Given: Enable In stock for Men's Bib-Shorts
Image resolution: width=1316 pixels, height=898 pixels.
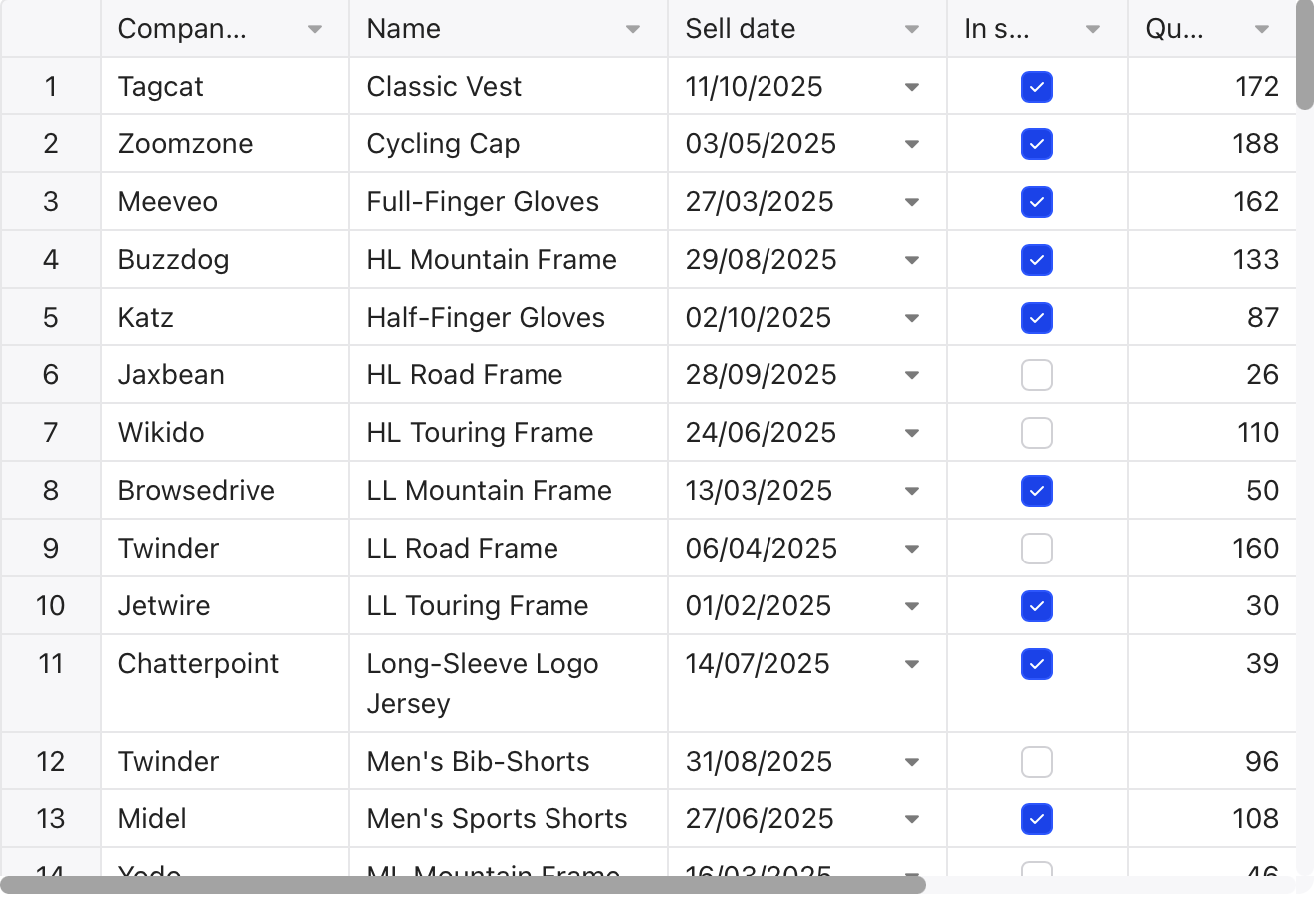Looking at the screenshot, I should (1037, 761).
